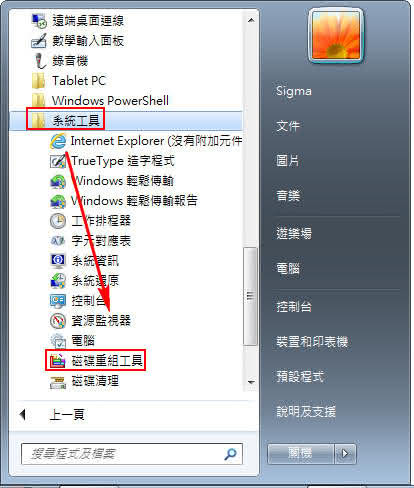
Task: Open shutdown options arrow next to 關機
Action: [345, 453]
